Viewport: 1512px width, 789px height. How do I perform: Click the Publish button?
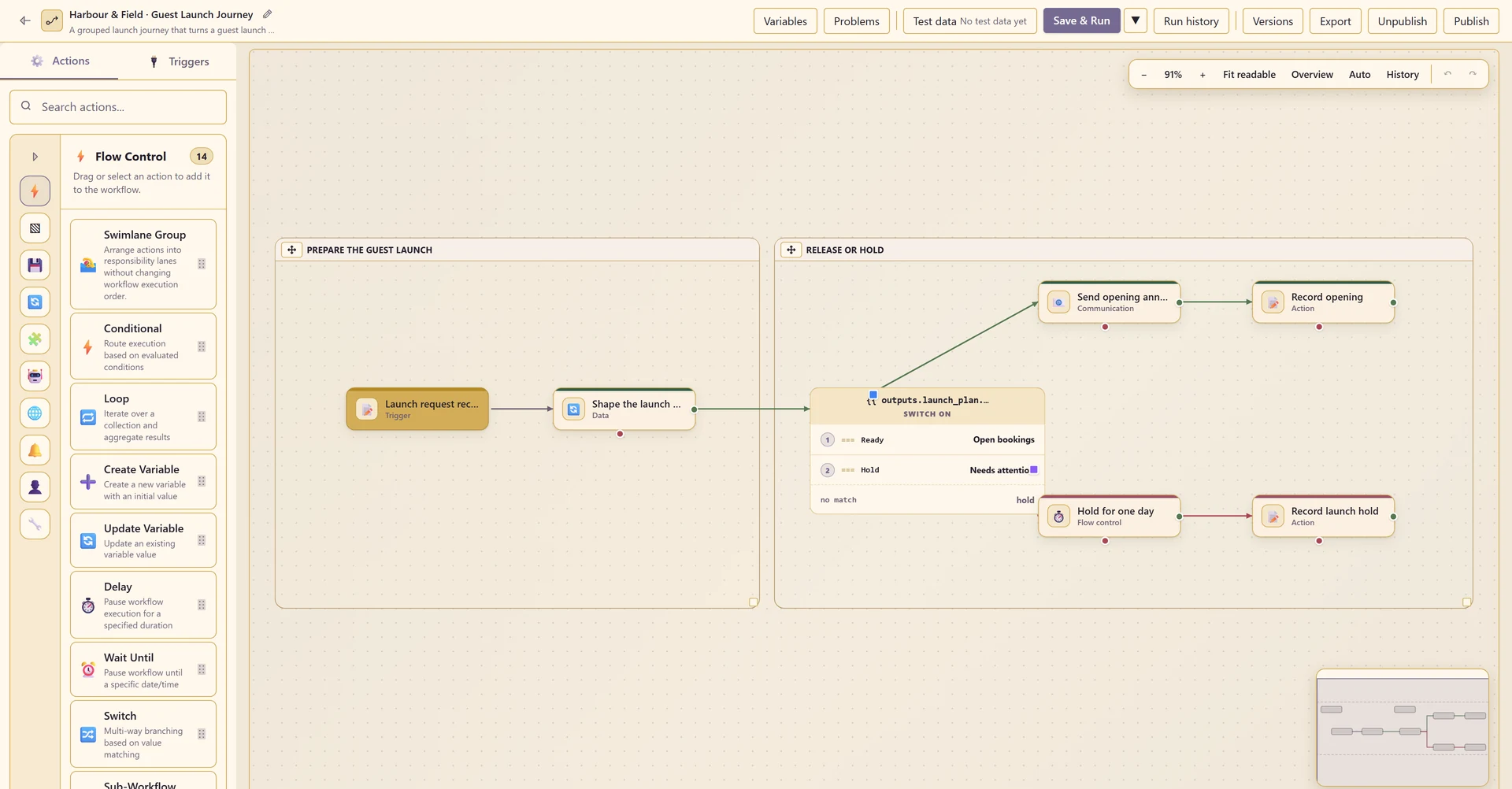1471,21
